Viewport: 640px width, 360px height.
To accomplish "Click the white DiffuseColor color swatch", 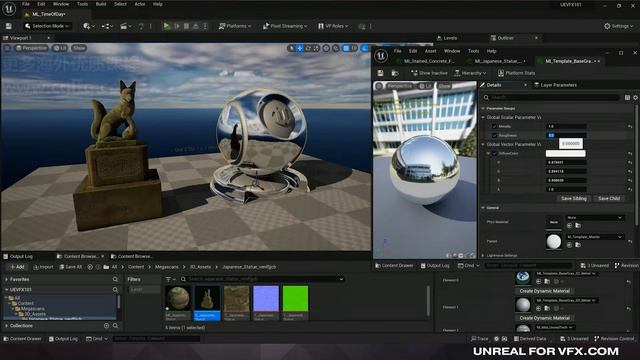I will pyautogui.click(x=566, y=153).
